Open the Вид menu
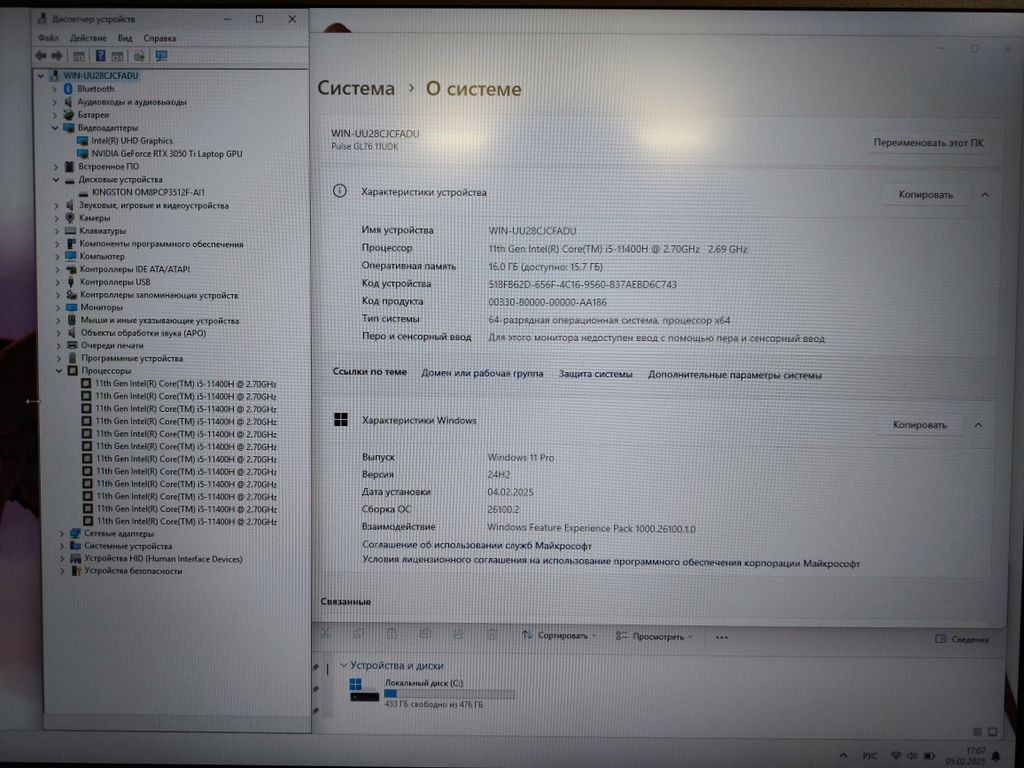 point(125,38)
